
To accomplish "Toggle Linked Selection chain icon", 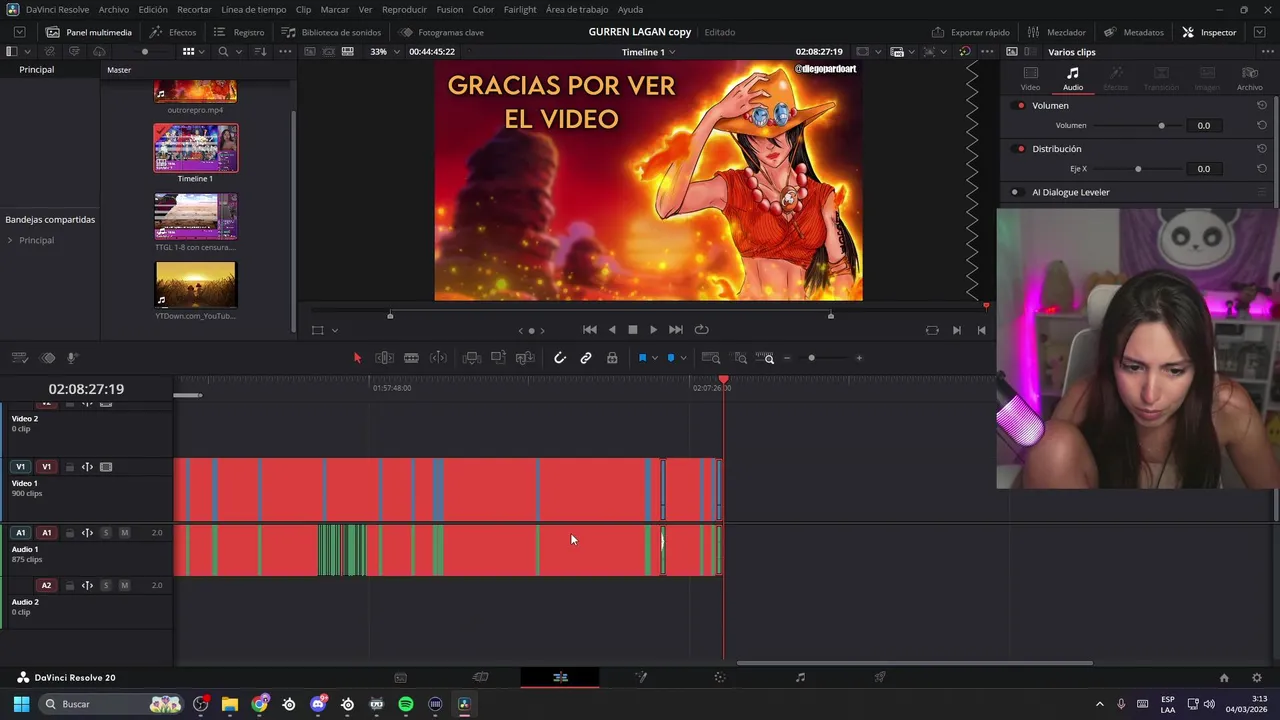I will point(586,358).
